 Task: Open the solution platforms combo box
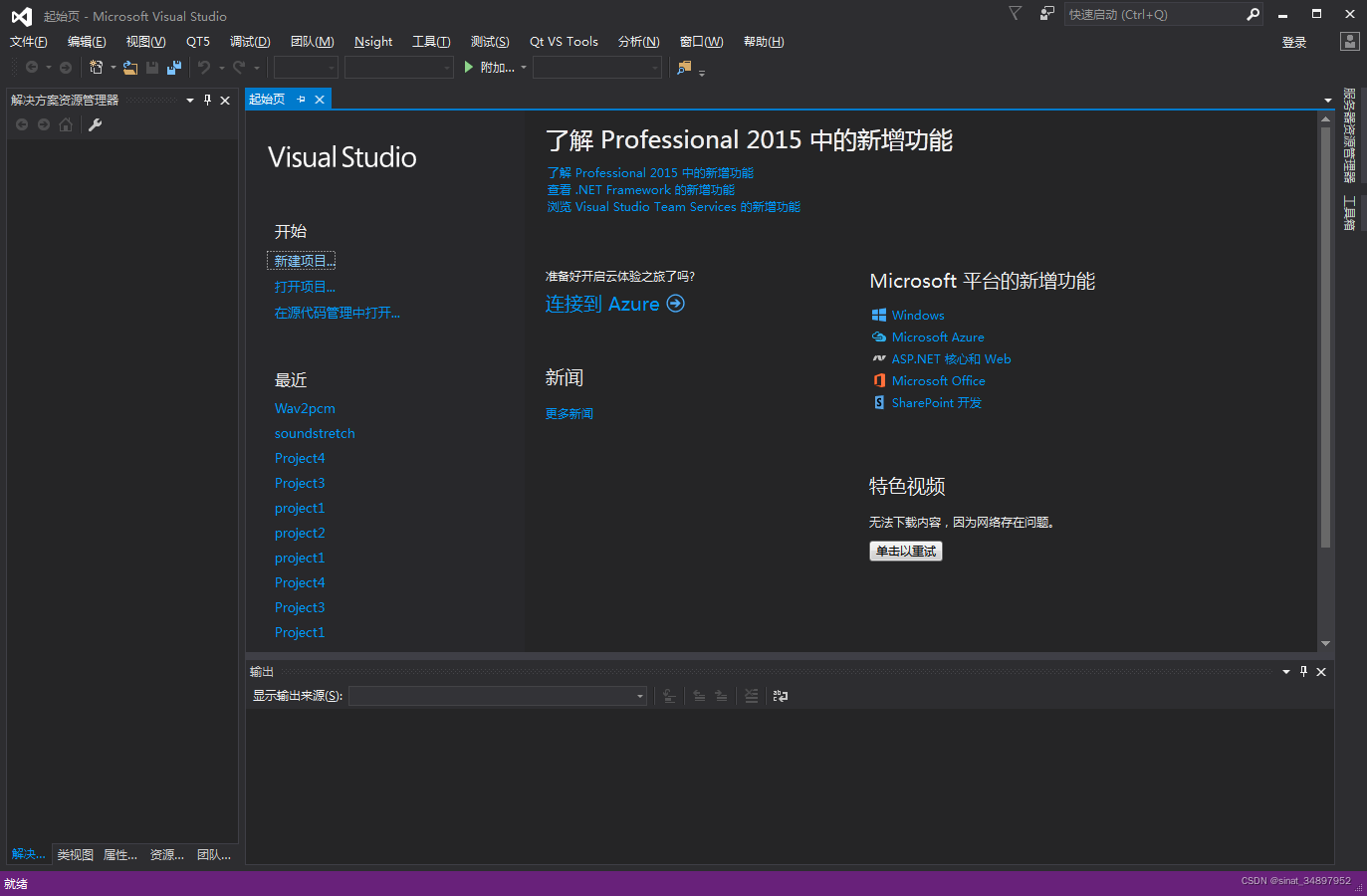pyautogui.click(x=399, y=68)
